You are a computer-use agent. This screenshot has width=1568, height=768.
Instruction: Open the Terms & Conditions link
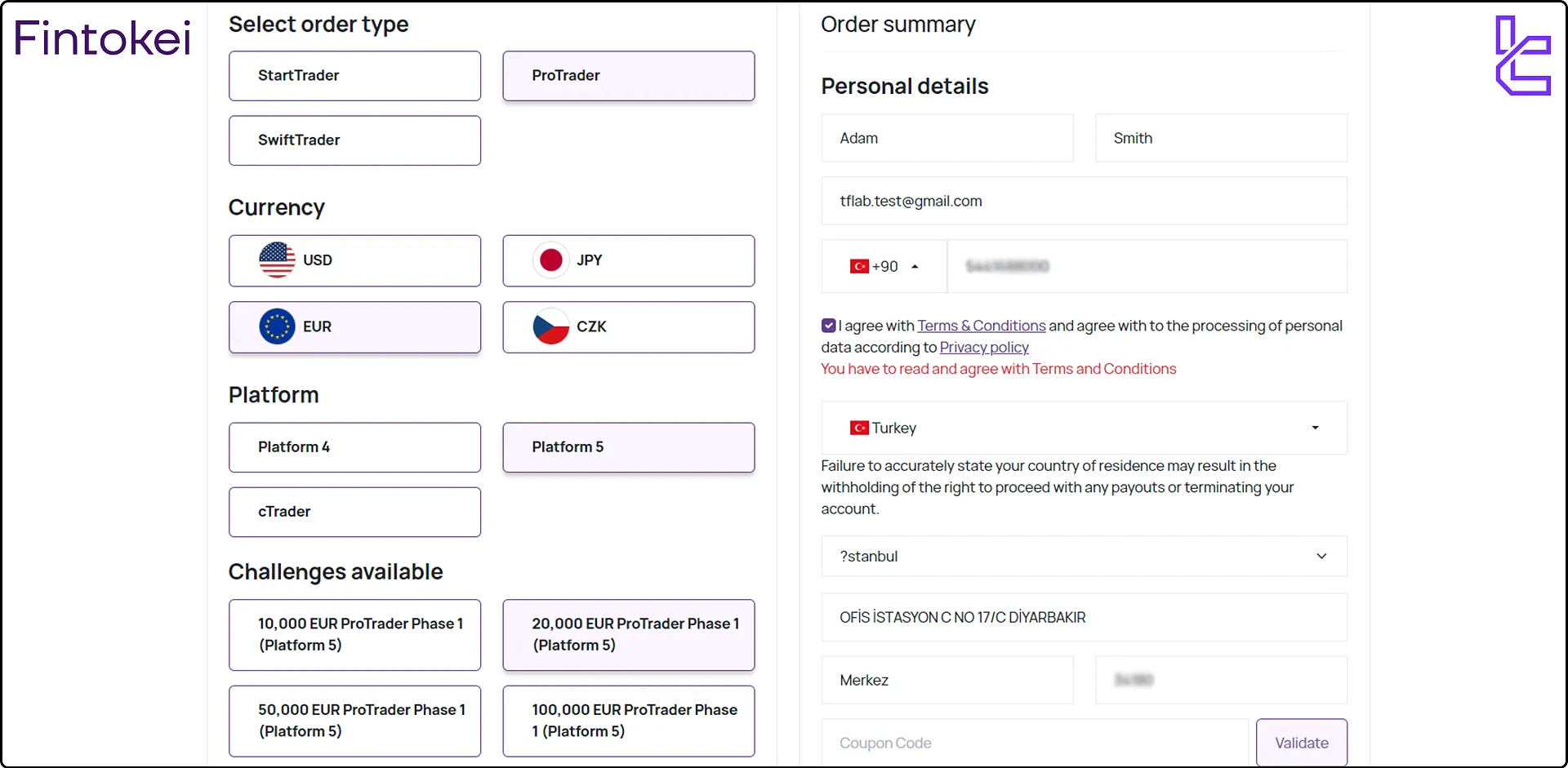click(x=982, y=326)
